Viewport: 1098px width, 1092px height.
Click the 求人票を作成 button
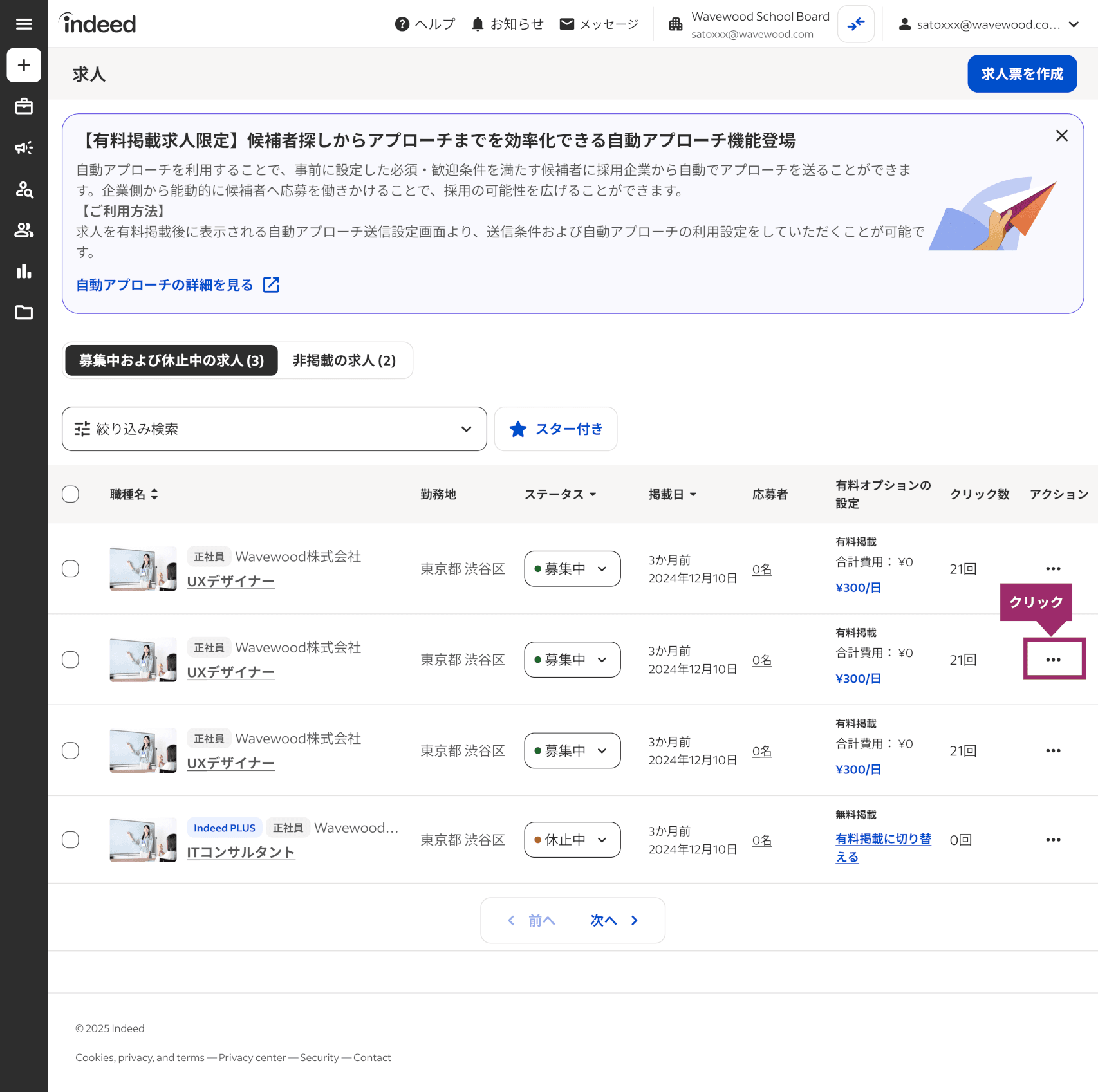coord(1021,74)
